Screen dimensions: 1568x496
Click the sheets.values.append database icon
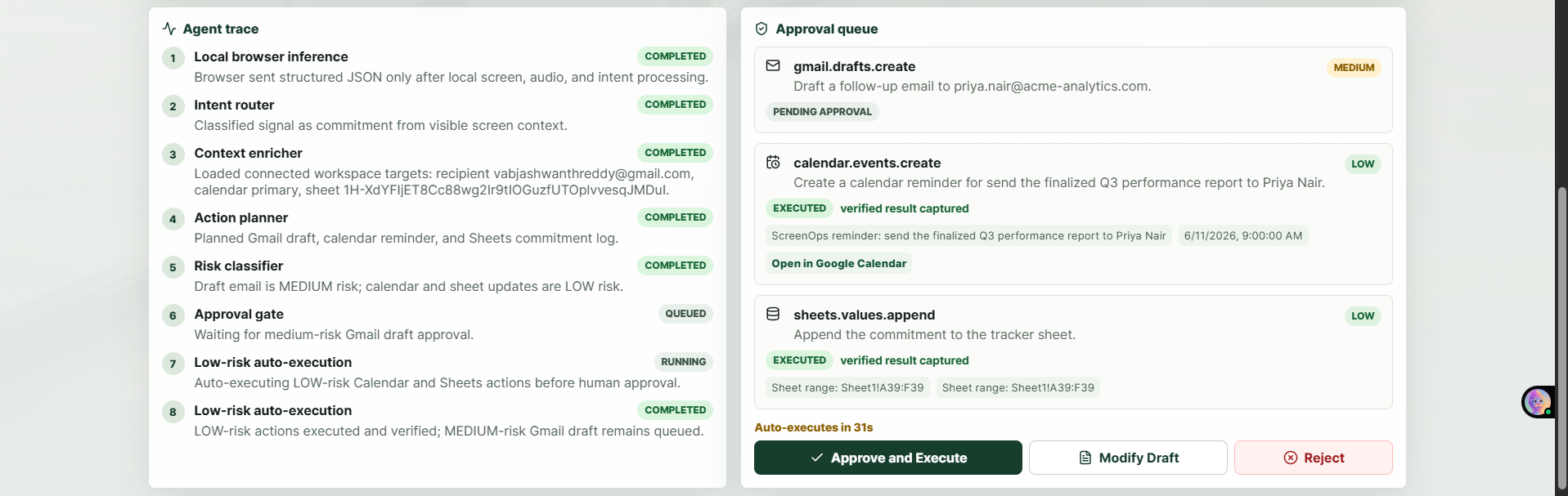[773, 314]
